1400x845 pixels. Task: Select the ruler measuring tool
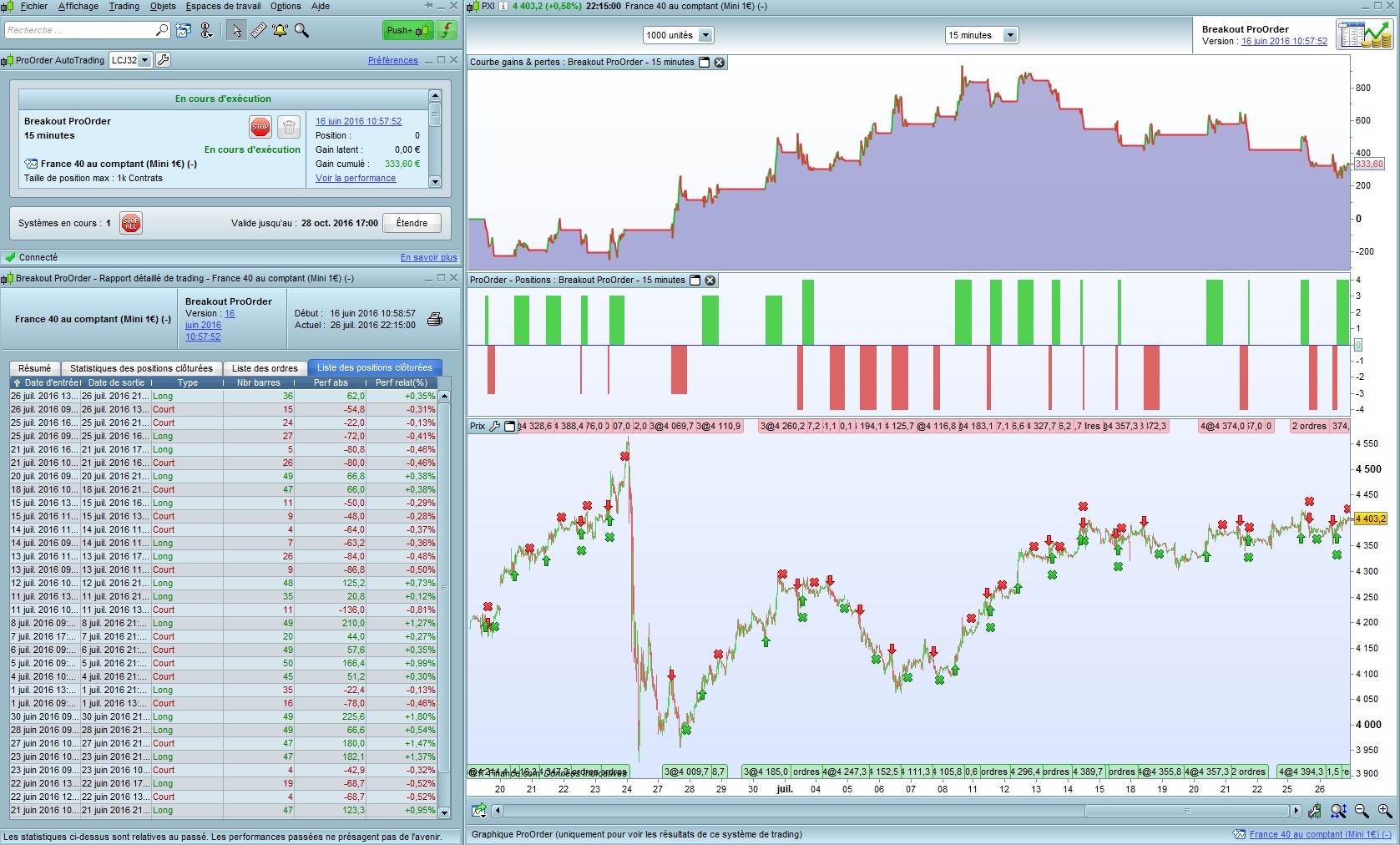point(259,31)
